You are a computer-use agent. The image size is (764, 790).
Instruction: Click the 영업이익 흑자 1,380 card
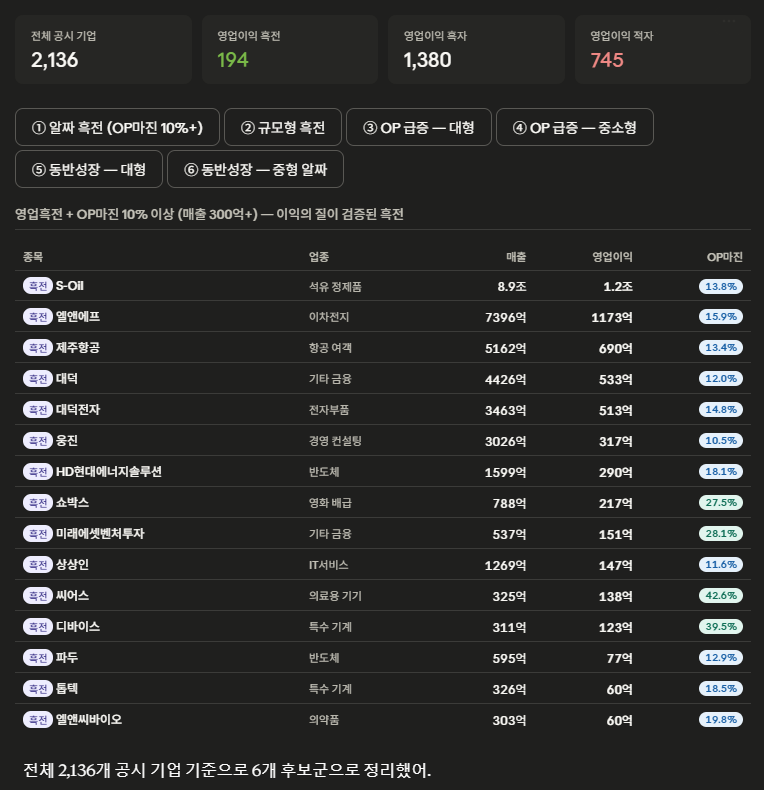click(476, 49)
